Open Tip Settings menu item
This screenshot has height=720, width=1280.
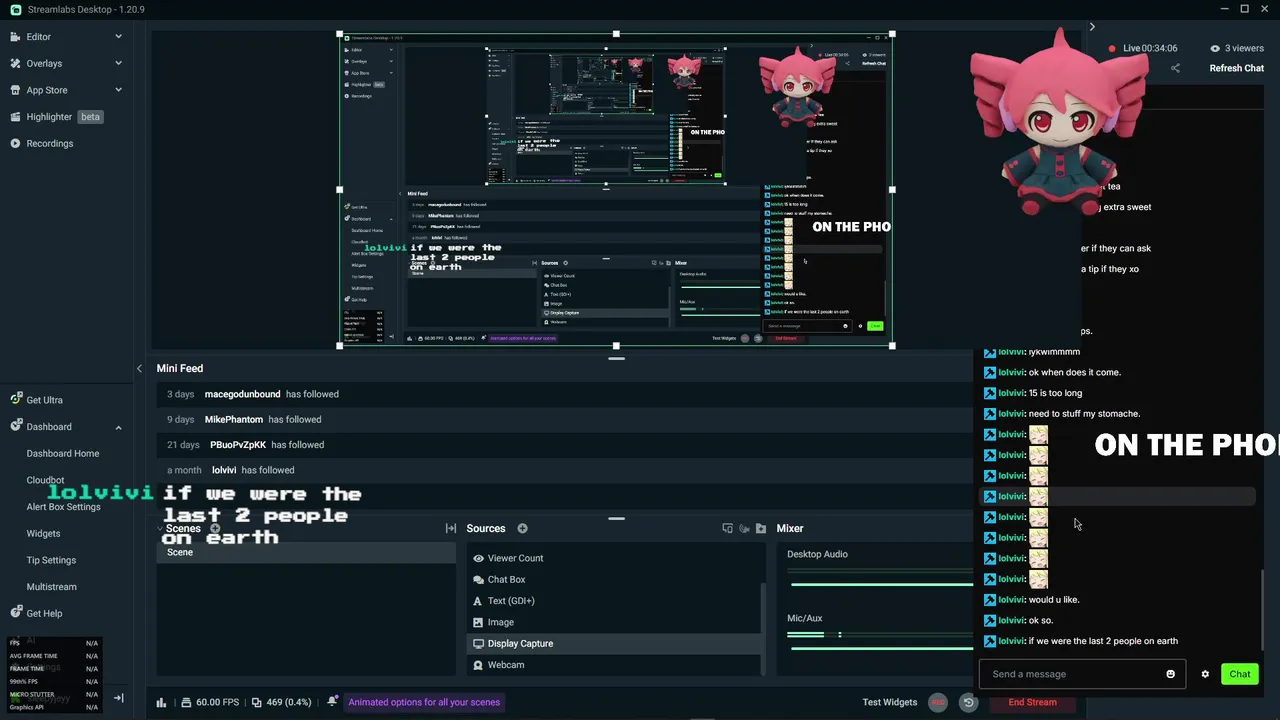[51, 560]
